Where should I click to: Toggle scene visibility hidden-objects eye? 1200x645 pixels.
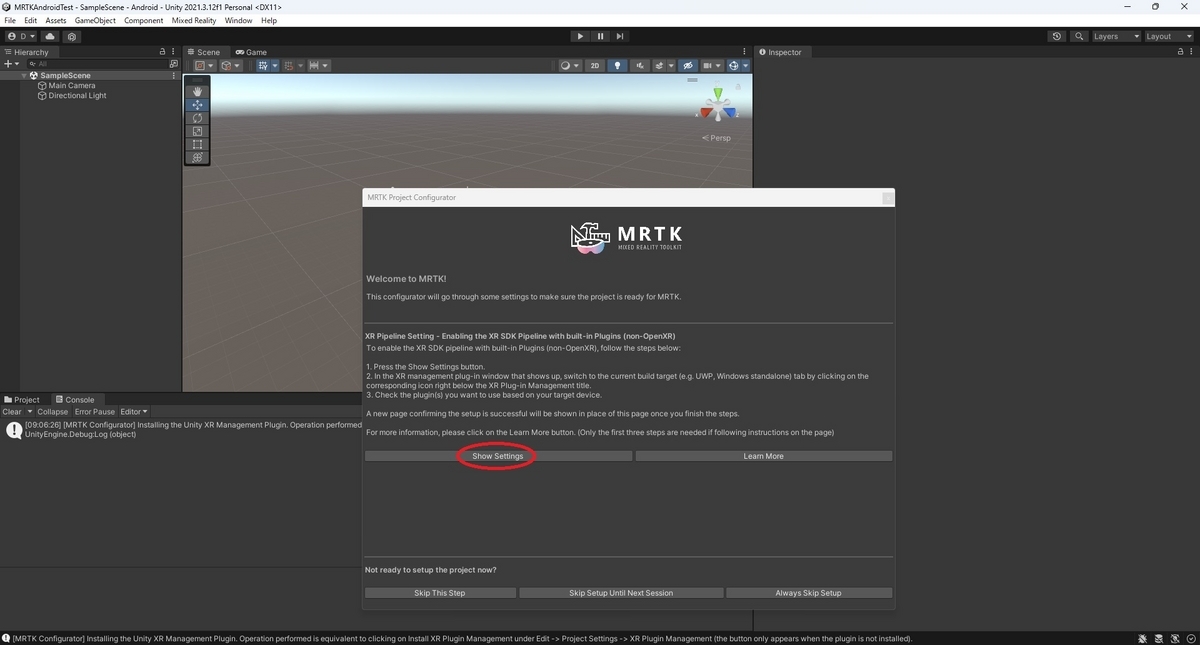[687, 65]
